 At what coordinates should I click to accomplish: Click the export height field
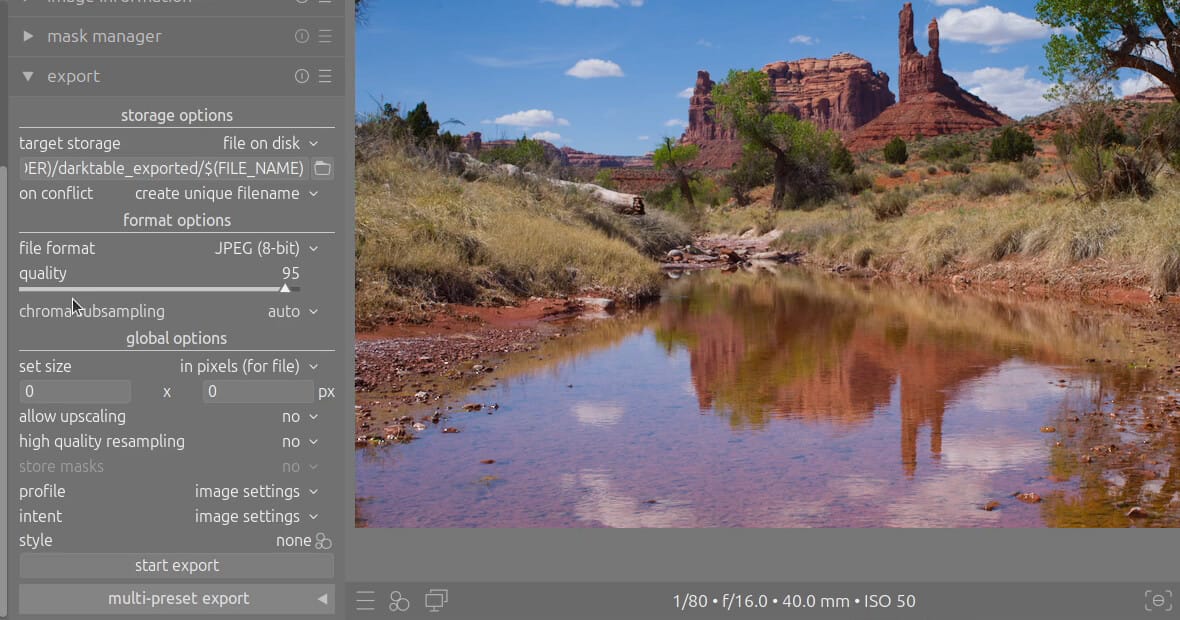point(258,391)
